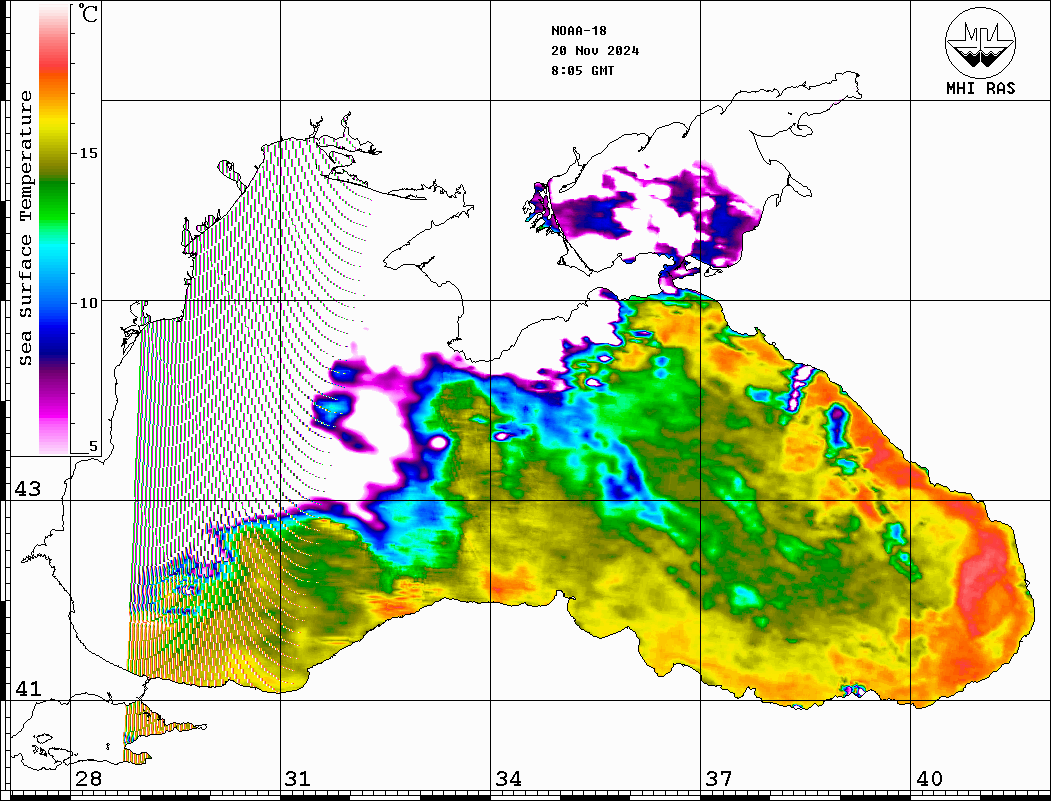Click the 'MHI RAS' label under logo

point(981,88)
